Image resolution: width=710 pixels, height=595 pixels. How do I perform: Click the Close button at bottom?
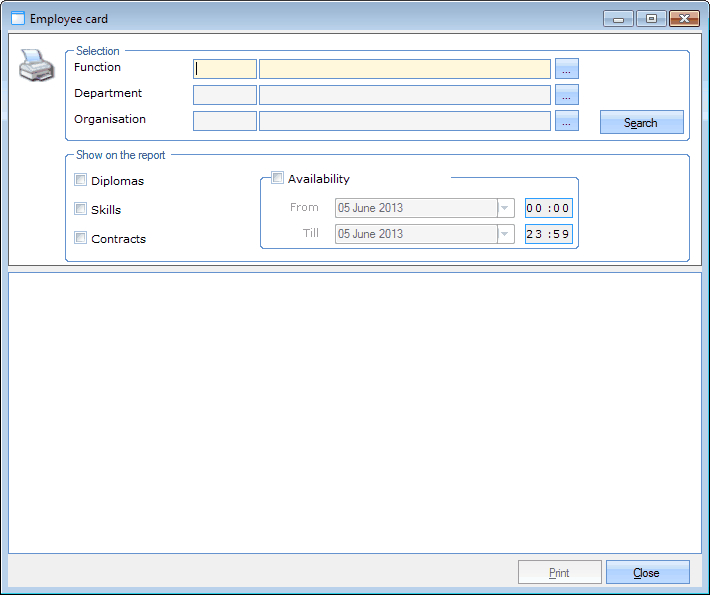(x=647, y=572)
